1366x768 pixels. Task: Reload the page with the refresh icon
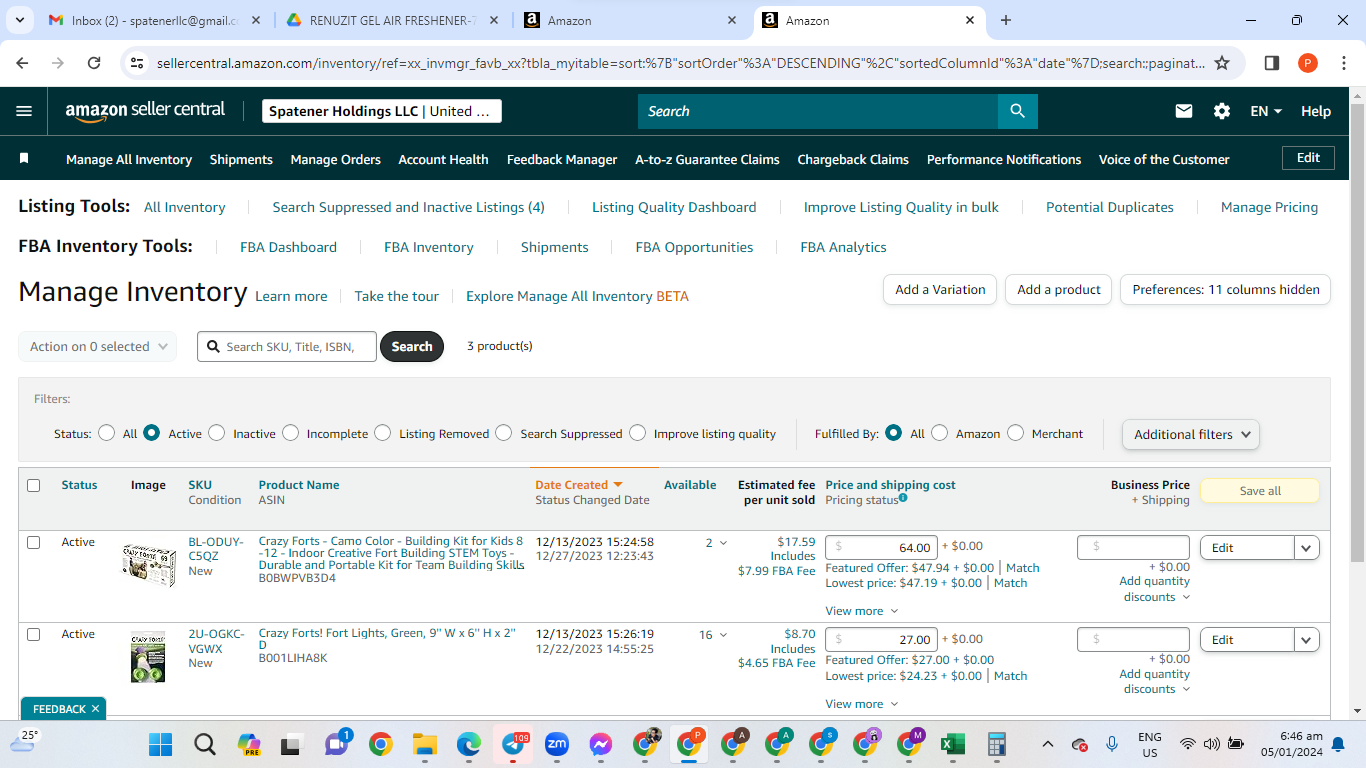tap(94, 63)
